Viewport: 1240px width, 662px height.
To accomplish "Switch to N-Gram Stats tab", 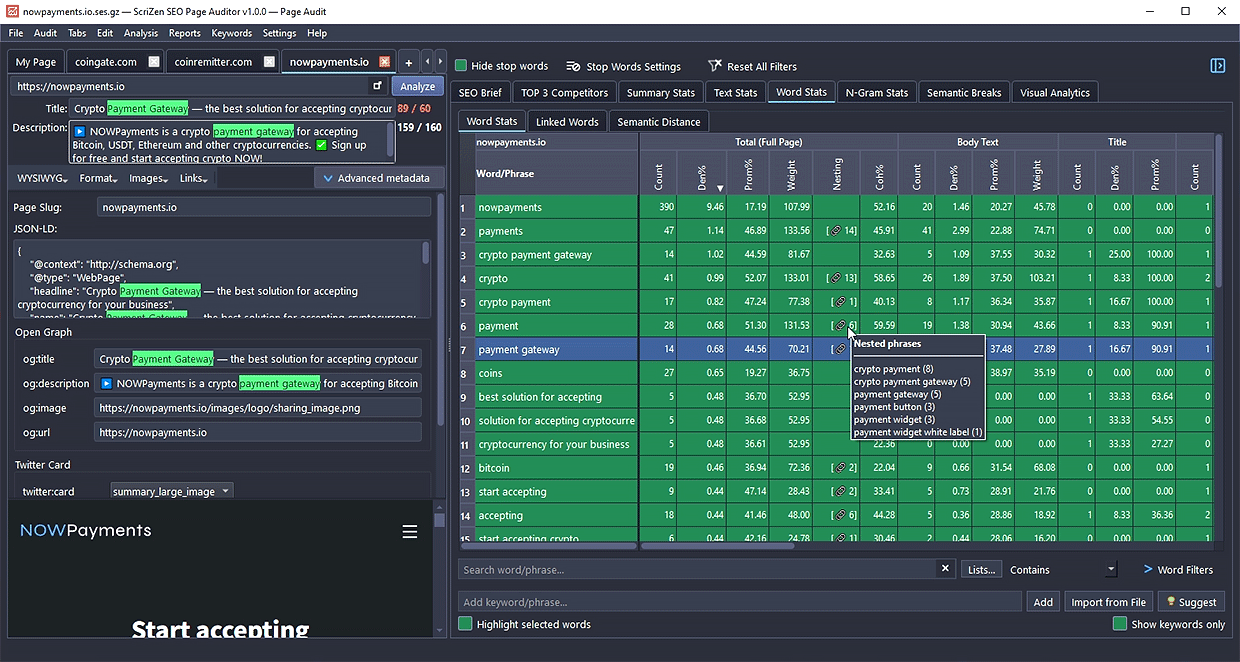I will pyautogui.click(x=876, y=93).
